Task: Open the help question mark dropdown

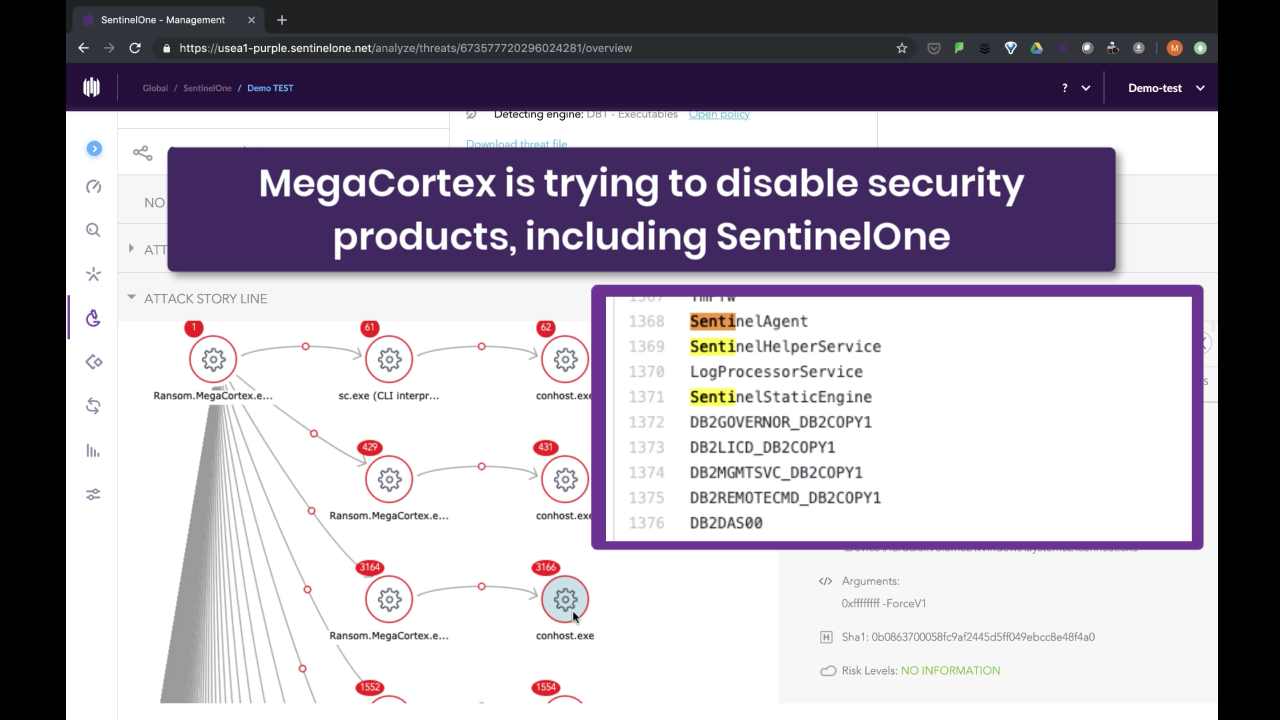Action: (x=1075, y=88)
